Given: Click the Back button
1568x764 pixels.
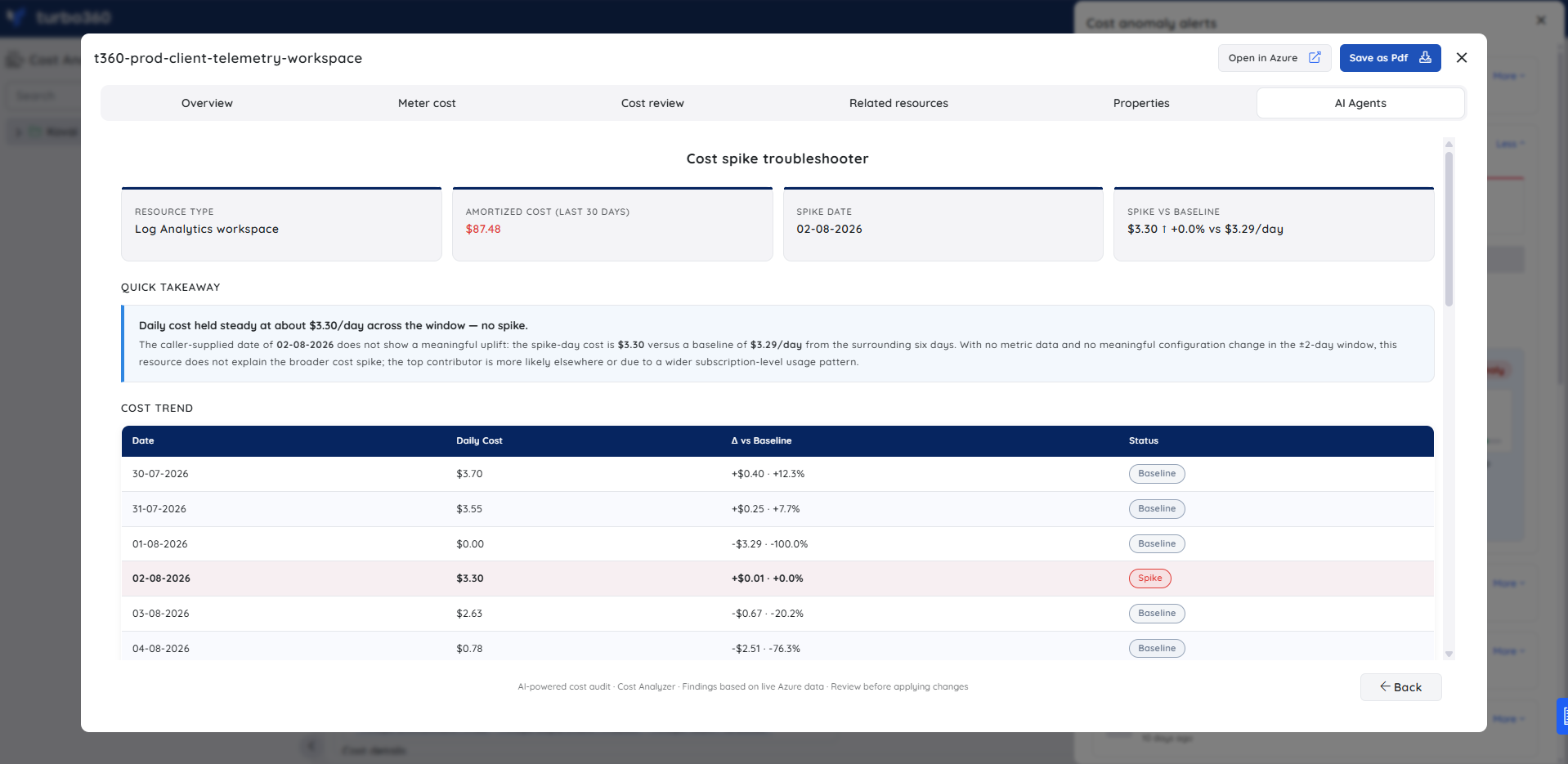Looking at the screenshot, I should pyautogui.click(x=1400, y=687).
